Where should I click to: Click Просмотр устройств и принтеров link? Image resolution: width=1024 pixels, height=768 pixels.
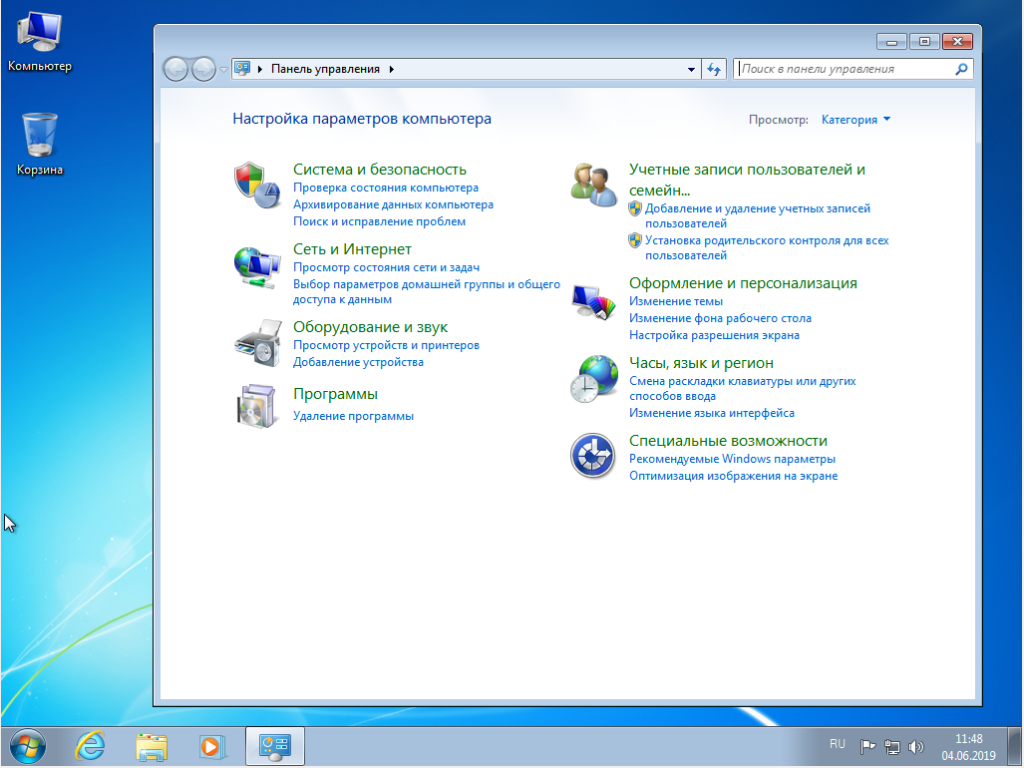[386, 345]
